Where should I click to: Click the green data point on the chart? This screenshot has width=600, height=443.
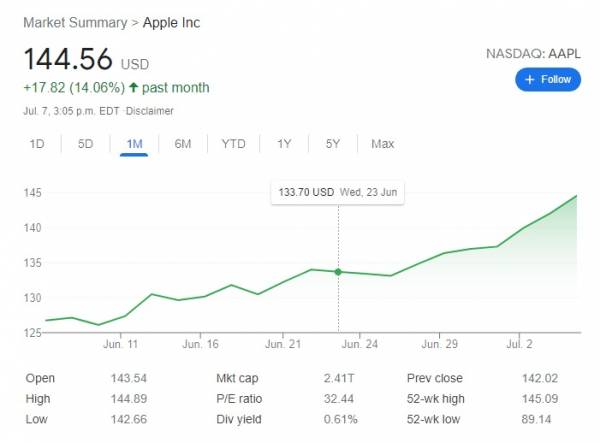click(x=338, y=272)
